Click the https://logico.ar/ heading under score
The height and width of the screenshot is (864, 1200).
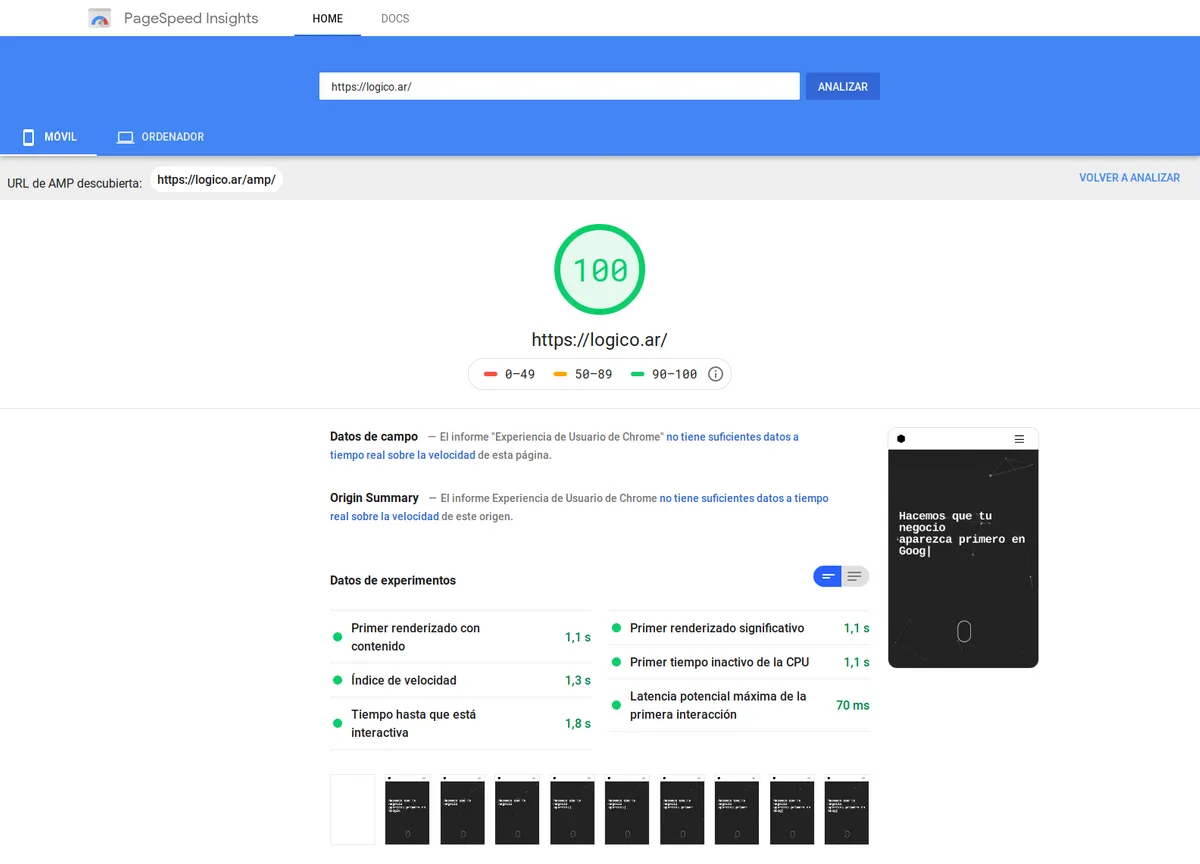(600, 339)
